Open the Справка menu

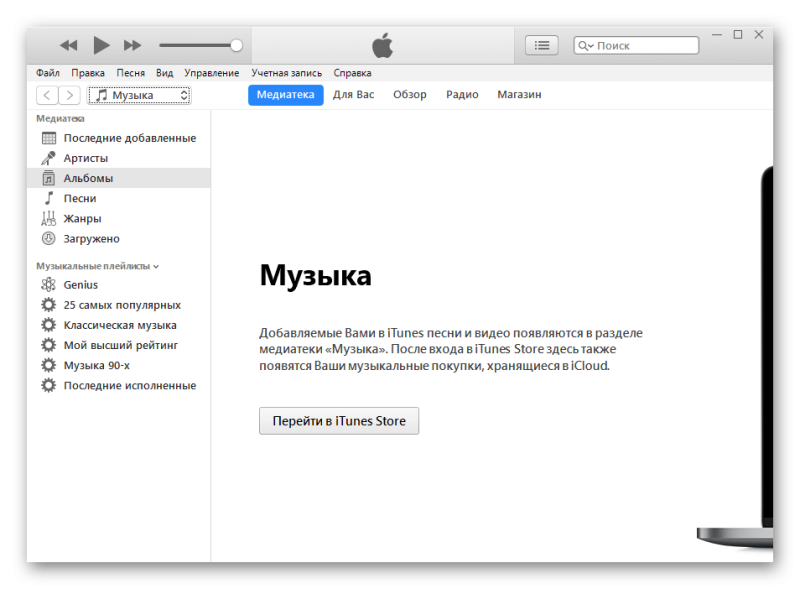(353, 73)
